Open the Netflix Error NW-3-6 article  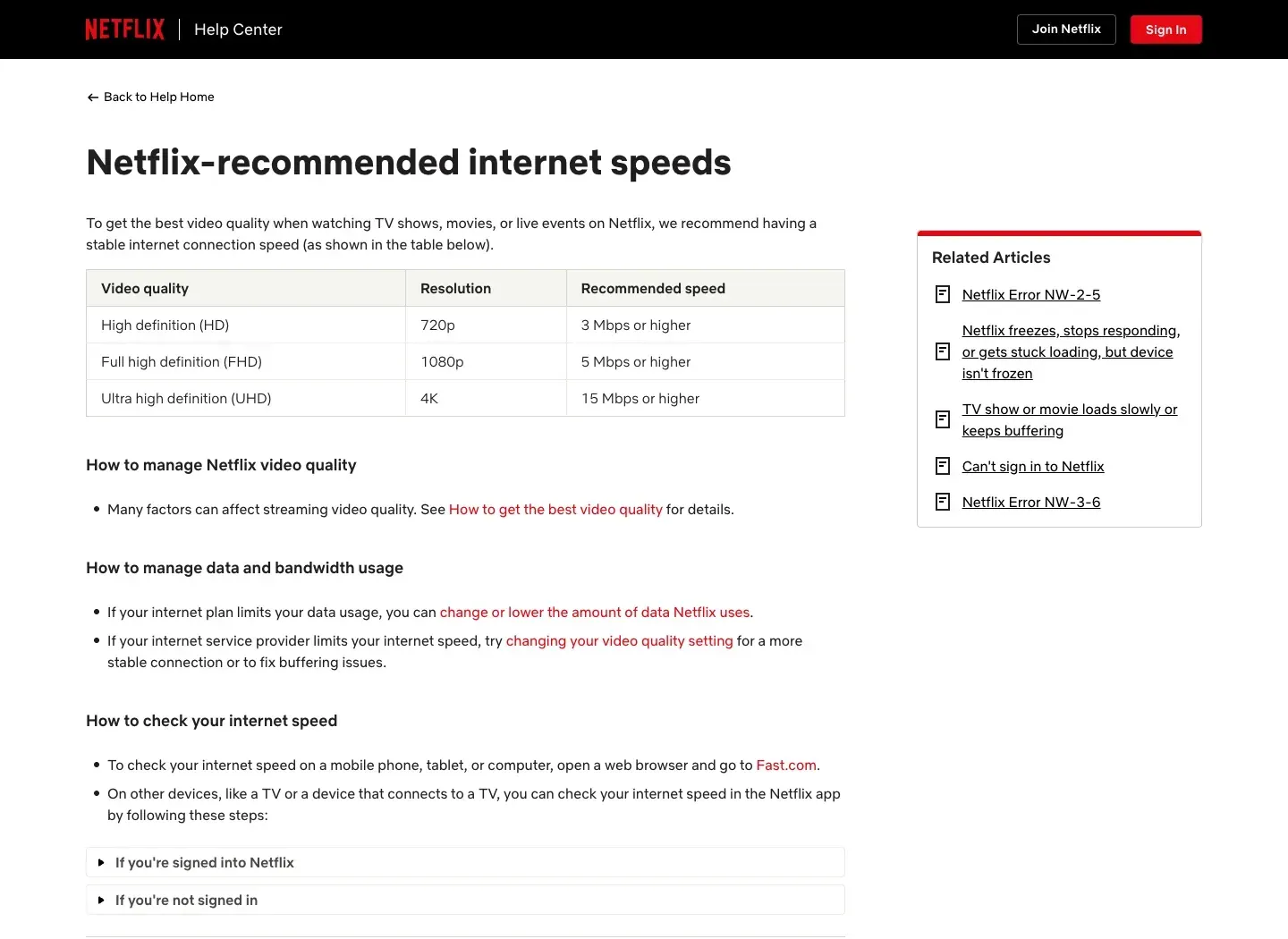point(1031,502)
